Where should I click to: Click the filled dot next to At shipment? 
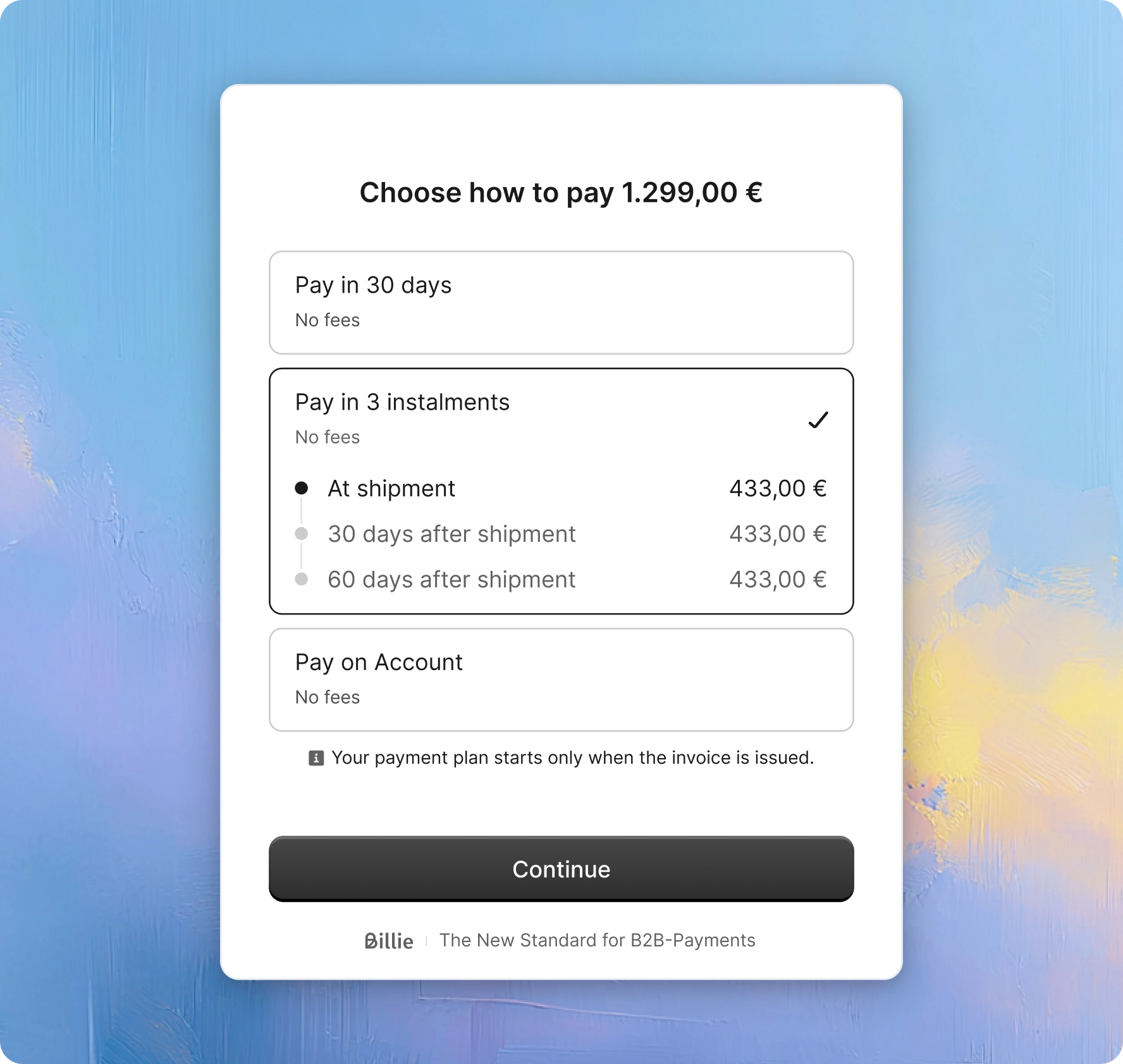point(302,487)
